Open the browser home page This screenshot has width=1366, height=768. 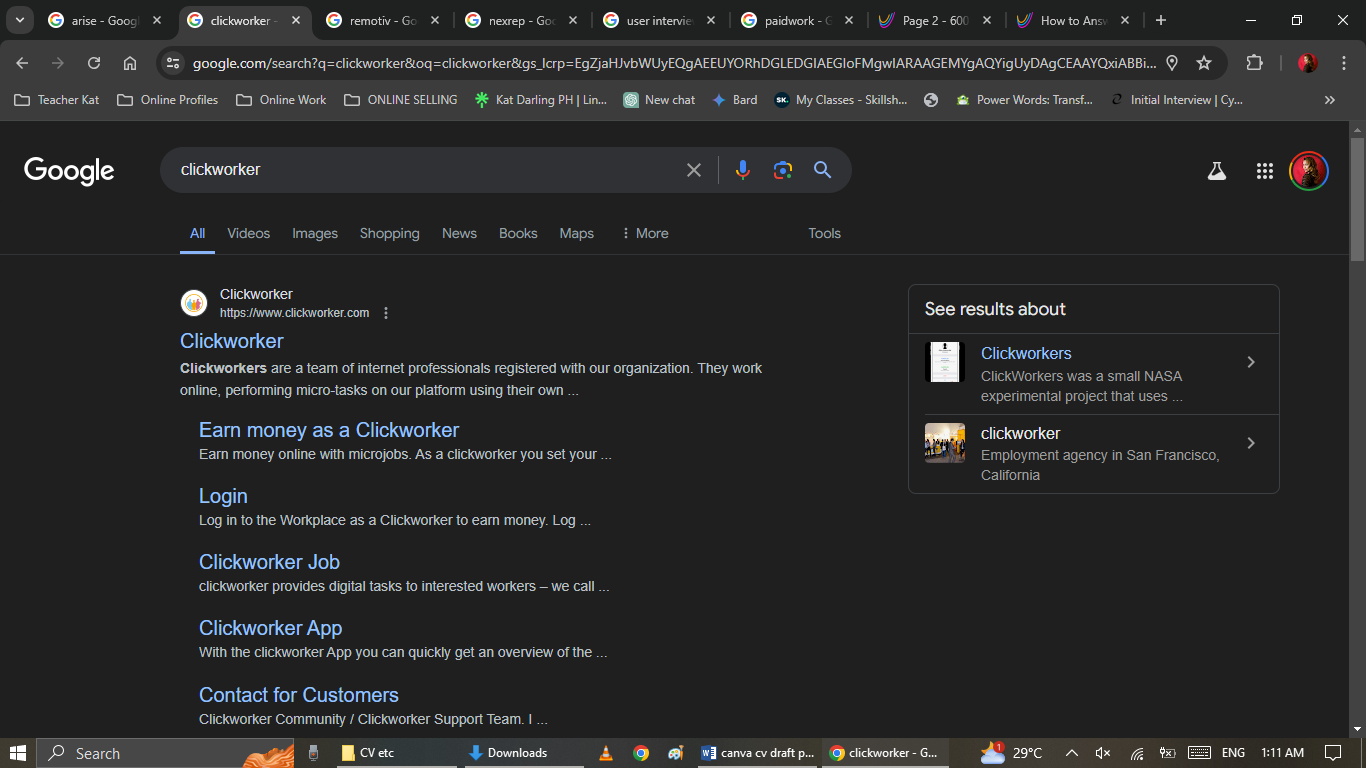pyautogui.click(x=130, y=63)
